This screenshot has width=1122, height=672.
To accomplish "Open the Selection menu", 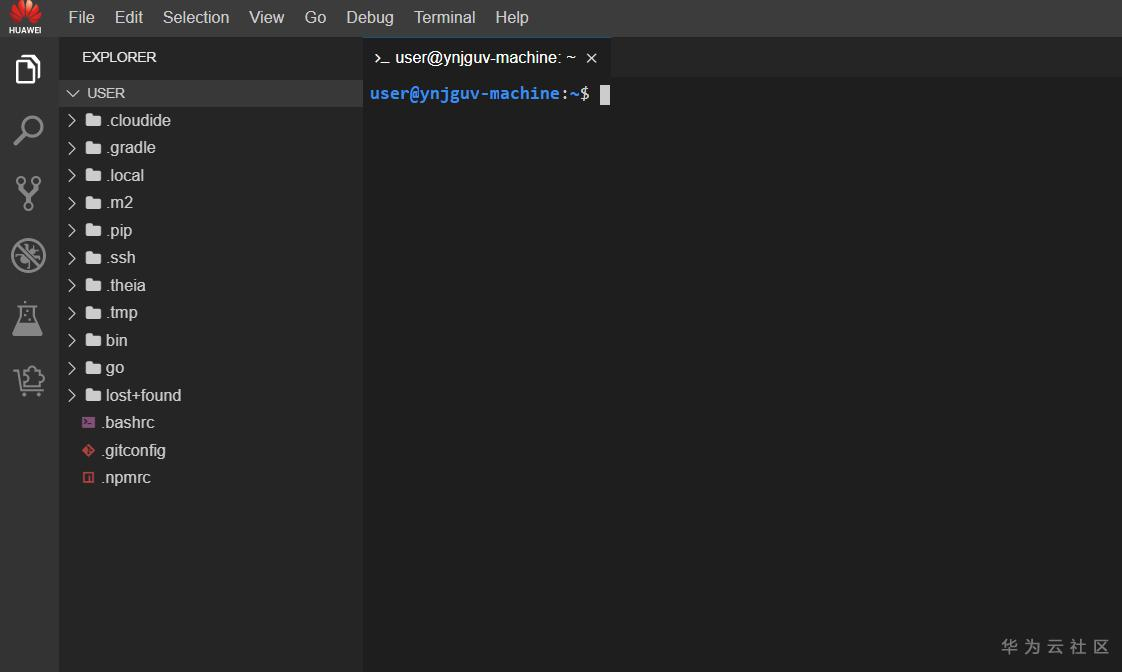I will click(x=196, y=17).
